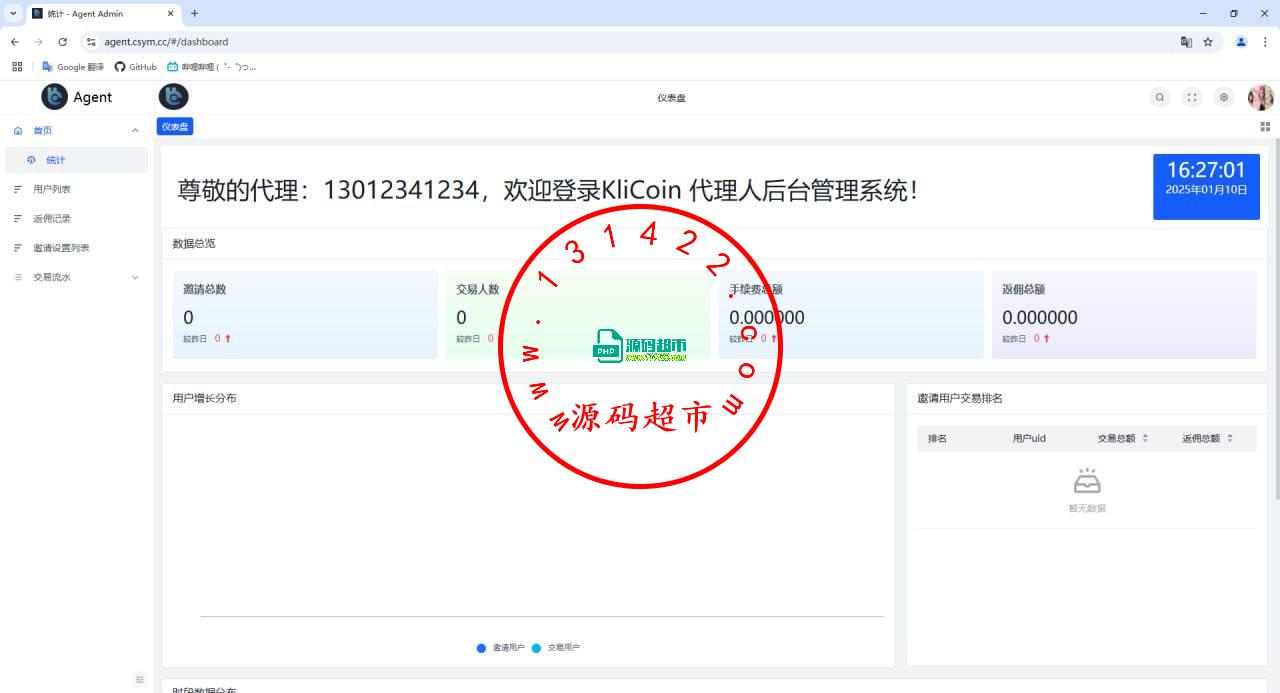Click the home icon next to 首页
This screenshot has height=693, width=1280.
(x=18, y=131)
